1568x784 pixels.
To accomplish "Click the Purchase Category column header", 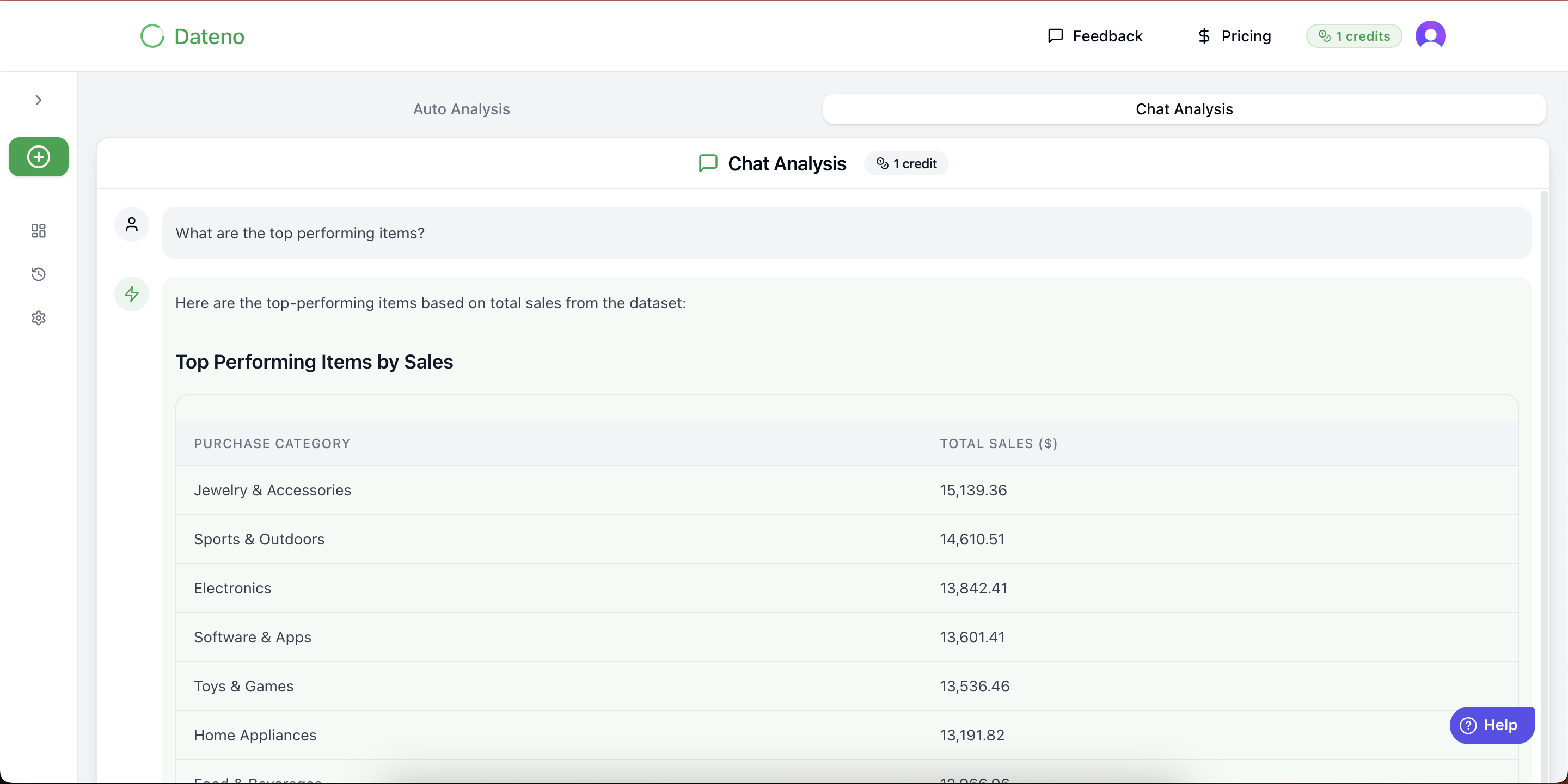I will pyautogui.click(x=272, y=444).
